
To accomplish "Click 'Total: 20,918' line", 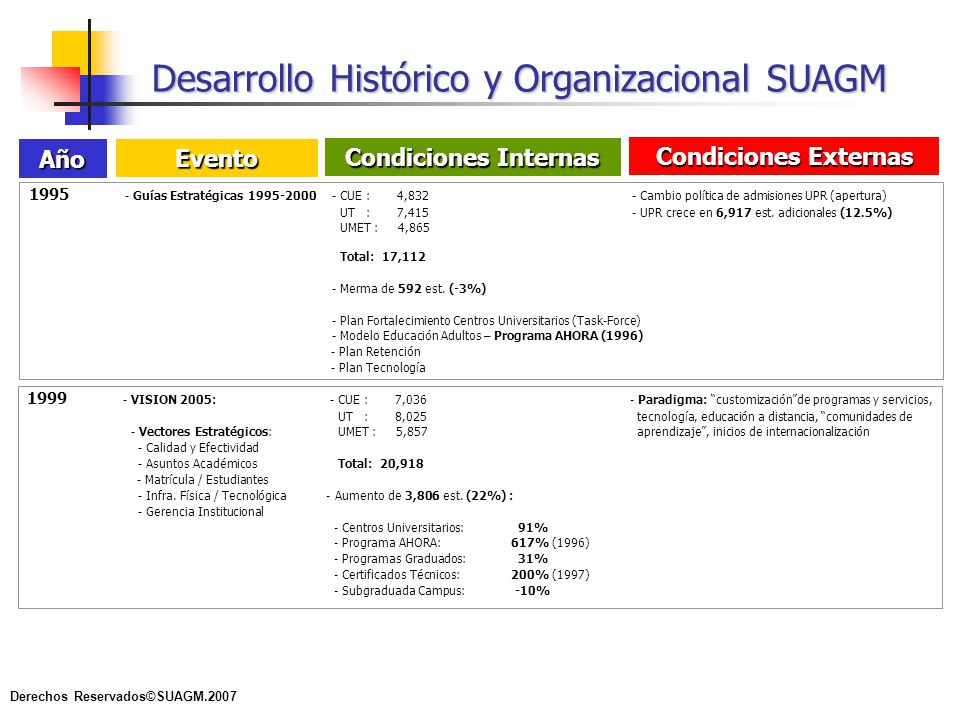I will click(x=380, y=463).
